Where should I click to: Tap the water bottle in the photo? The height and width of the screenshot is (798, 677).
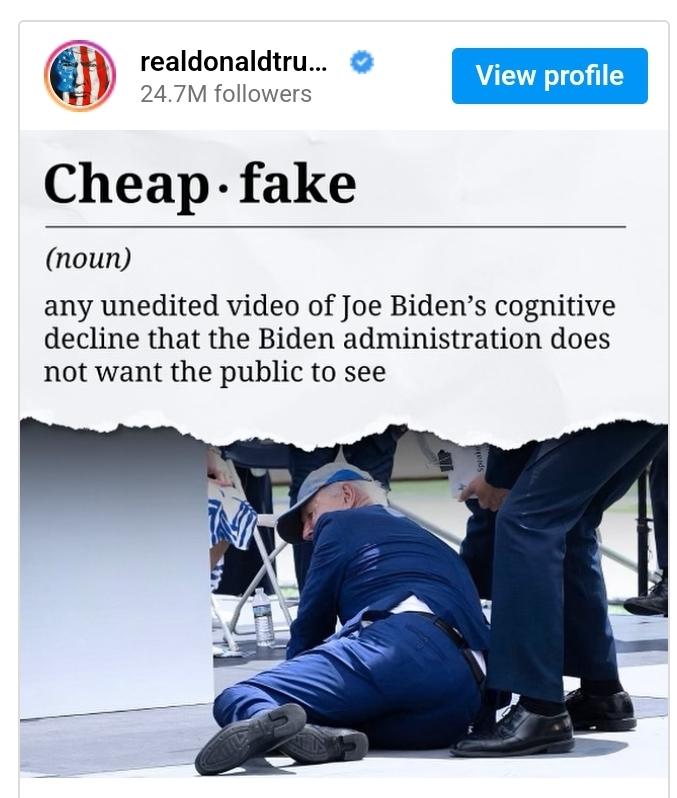[x=263, y=617]
